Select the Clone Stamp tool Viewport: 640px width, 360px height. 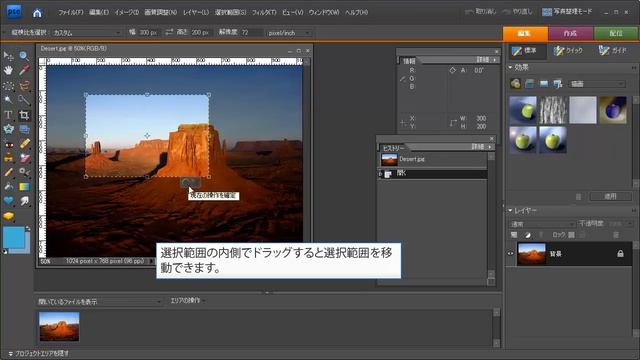point(8,158)
